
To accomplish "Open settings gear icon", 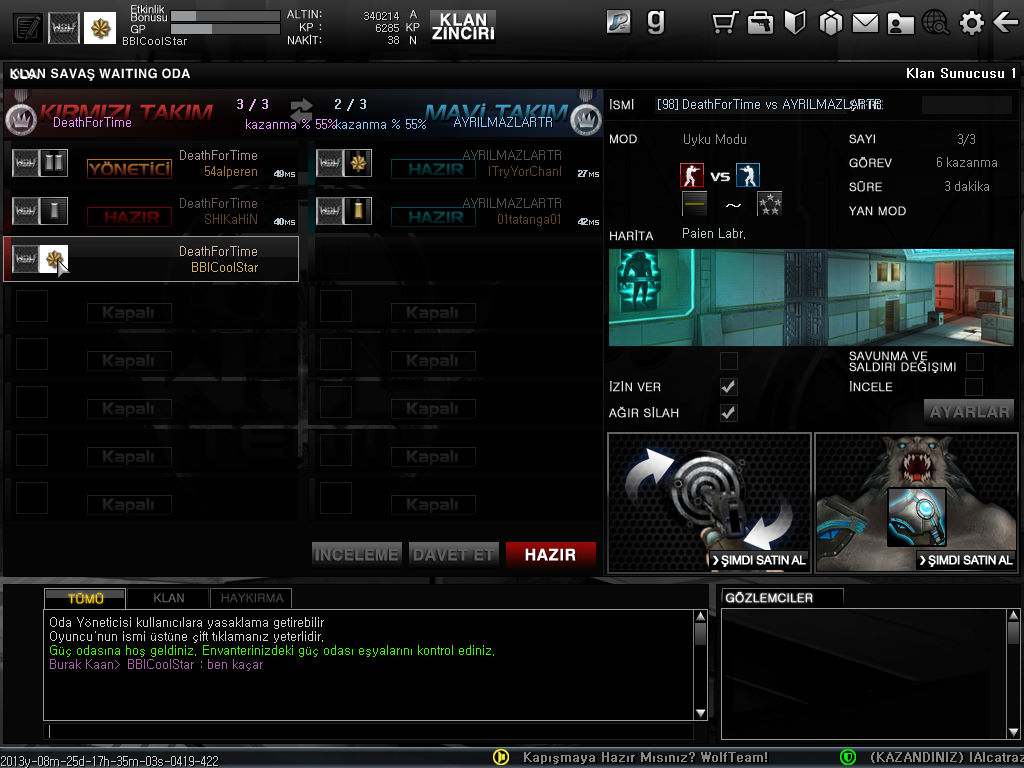I will point(971,23).
